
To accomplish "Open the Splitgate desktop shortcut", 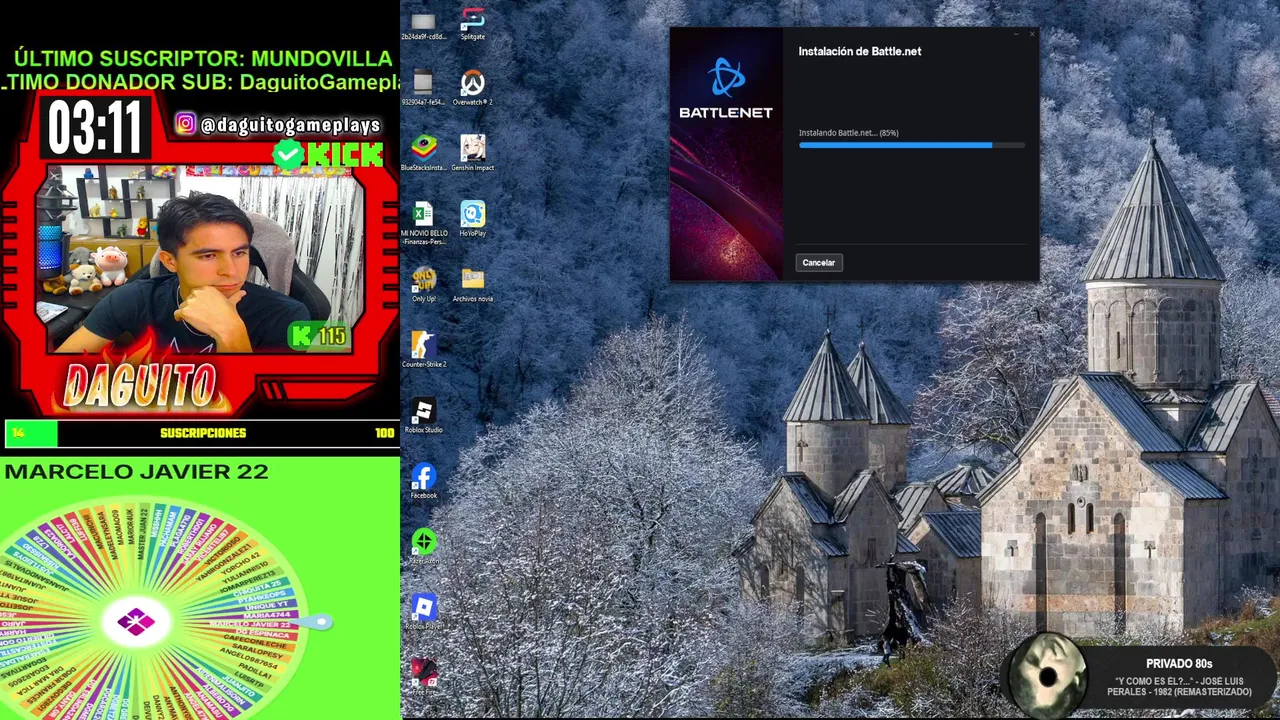I will [x=472, y=25].
